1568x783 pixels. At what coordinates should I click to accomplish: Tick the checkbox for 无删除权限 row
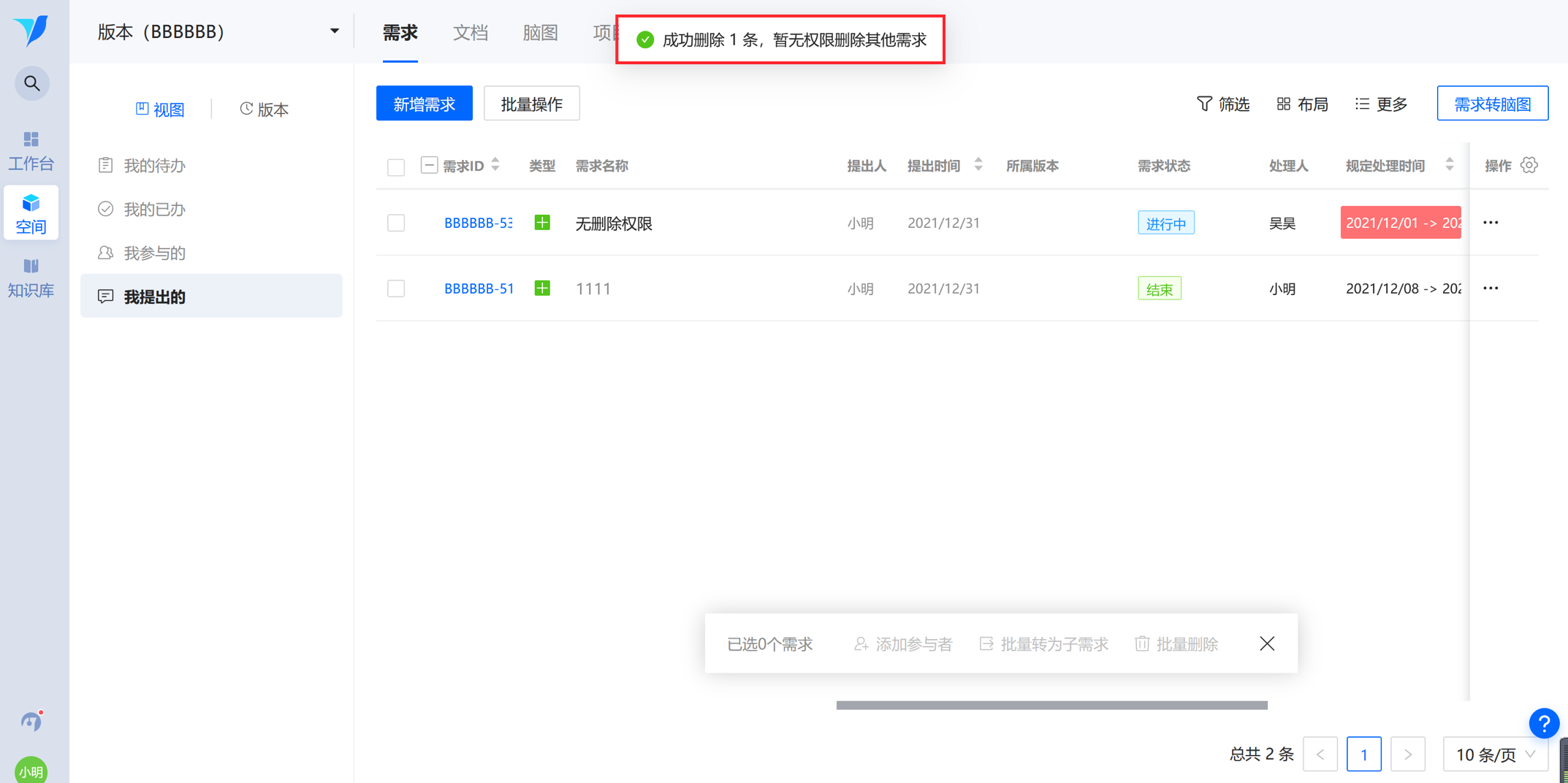click(396, 223)
